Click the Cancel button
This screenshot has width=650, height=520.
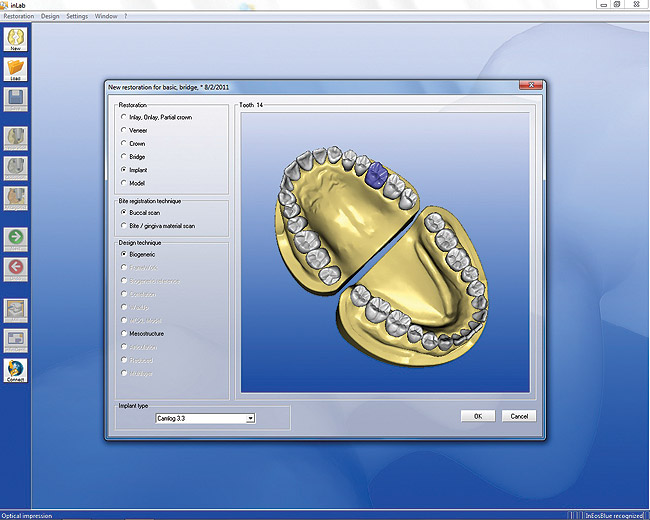coord(518,416)
